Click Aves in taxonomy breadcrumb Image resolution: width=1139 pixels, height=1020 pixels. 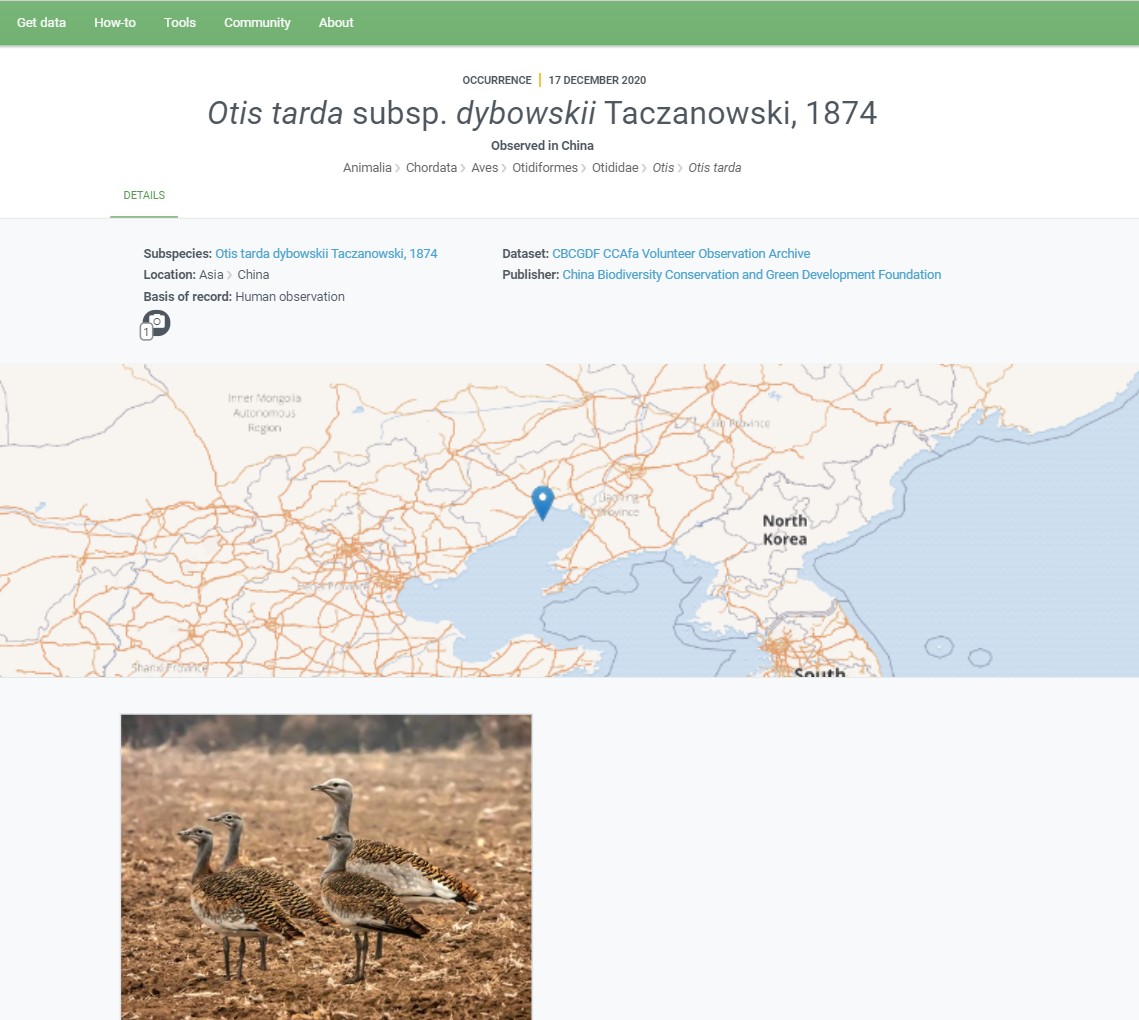(485, 168)
